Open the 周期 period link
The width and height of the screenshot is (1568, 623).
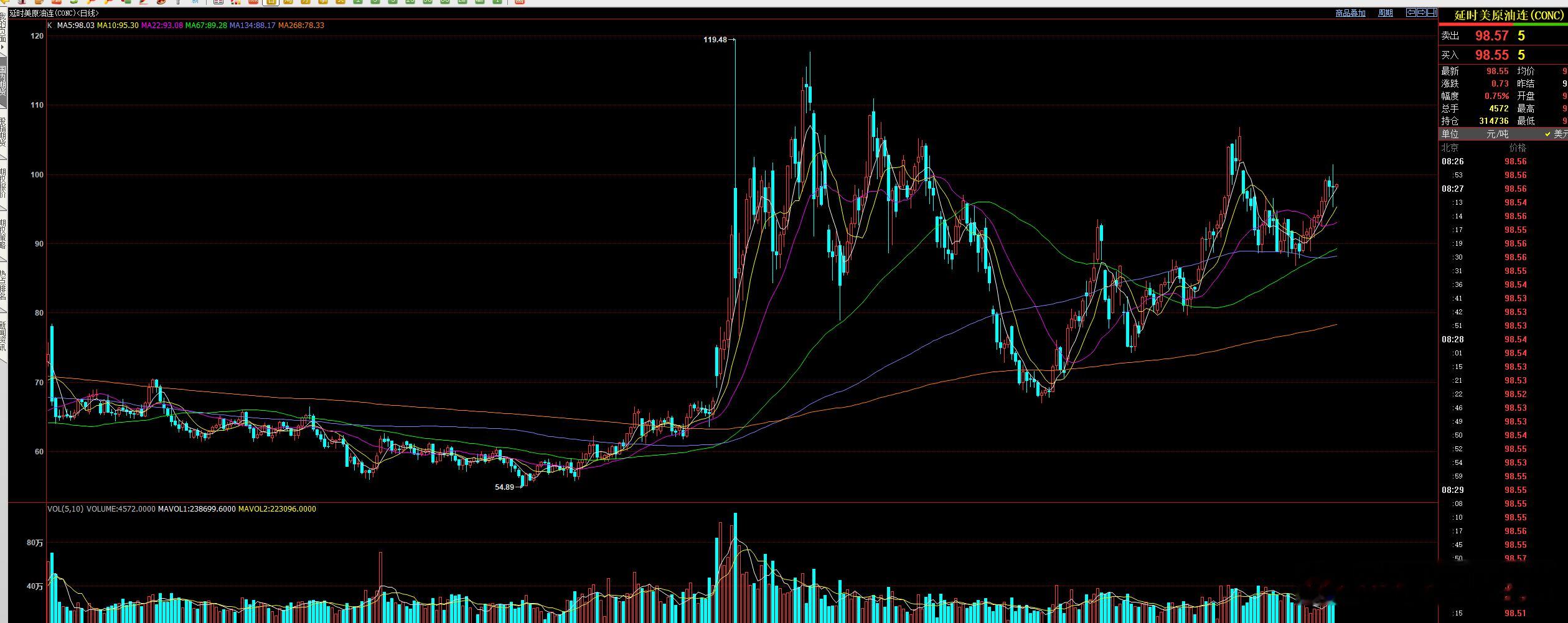pyautogui.click(x=1386, y=13)
